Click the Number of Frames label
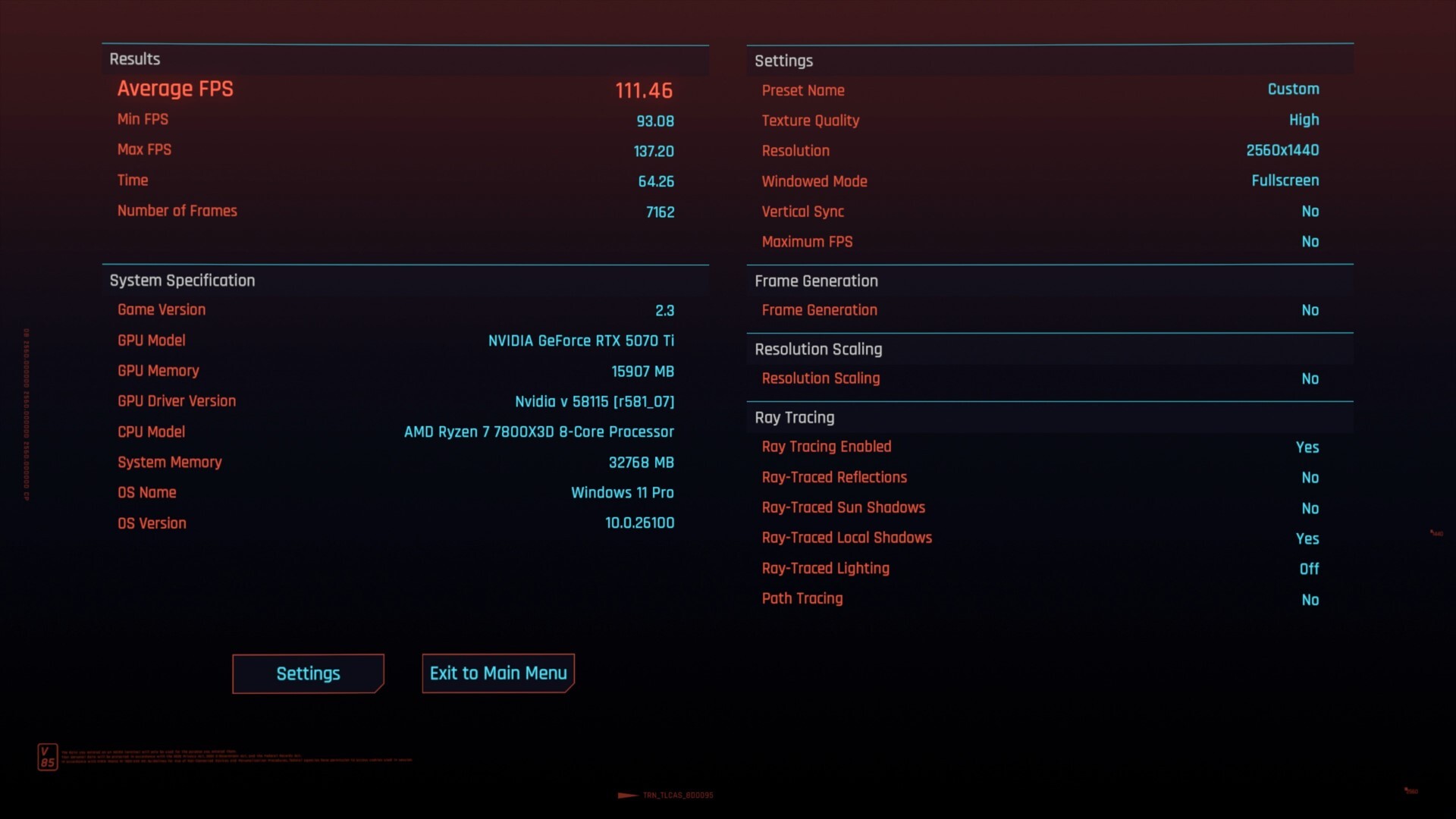 click(x=177, y=211)
